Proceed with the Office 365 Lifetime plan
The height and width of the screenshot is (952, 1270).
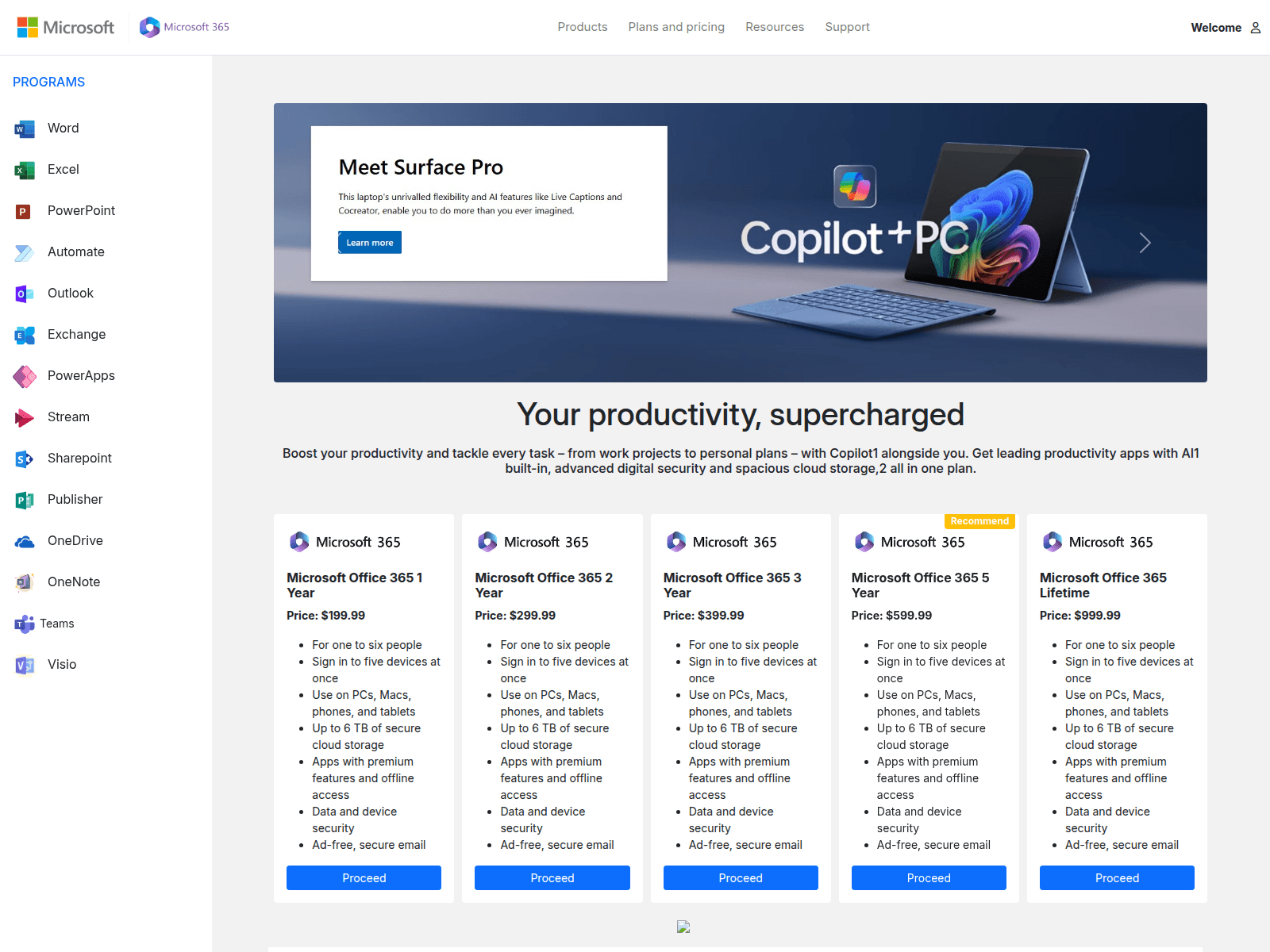[x=1117, y=877]
